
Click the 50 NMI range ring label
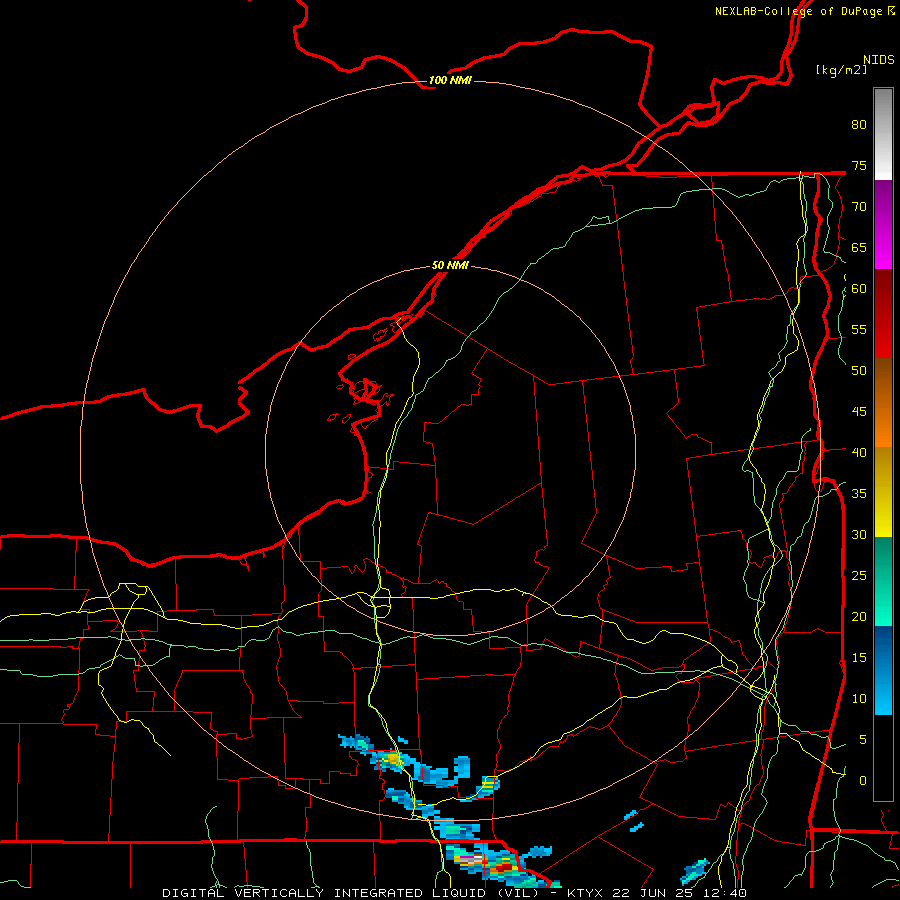pyautogui.click(x=450, y=265)
